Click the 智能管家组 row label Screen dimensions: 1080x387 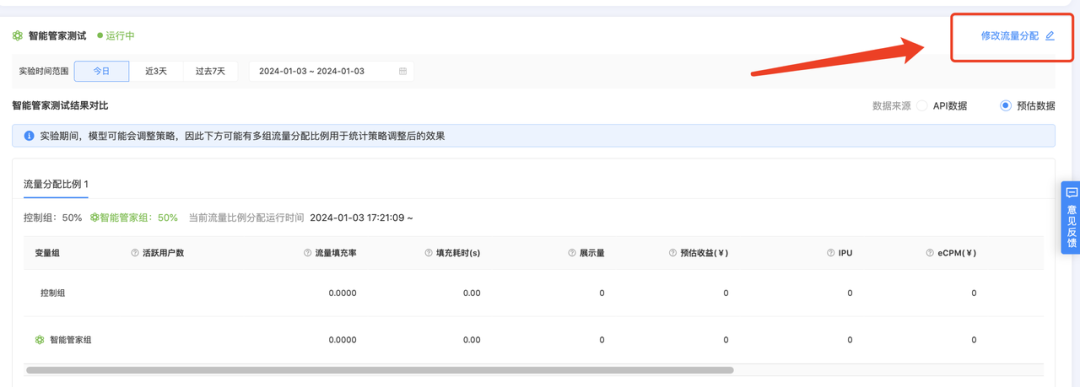(x=70, y=339)
